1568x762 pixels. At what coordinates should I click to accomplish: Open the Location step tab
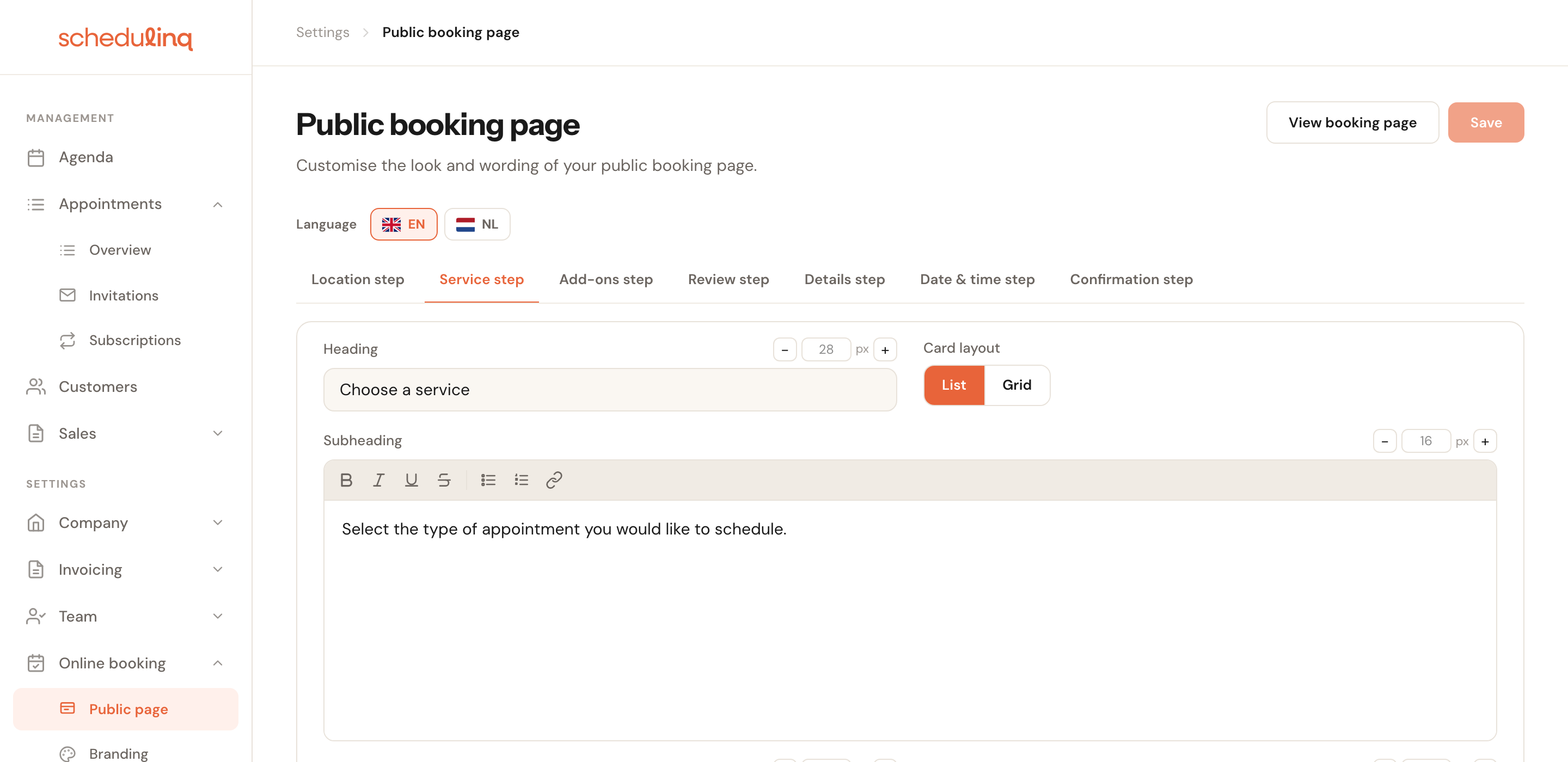358,279
